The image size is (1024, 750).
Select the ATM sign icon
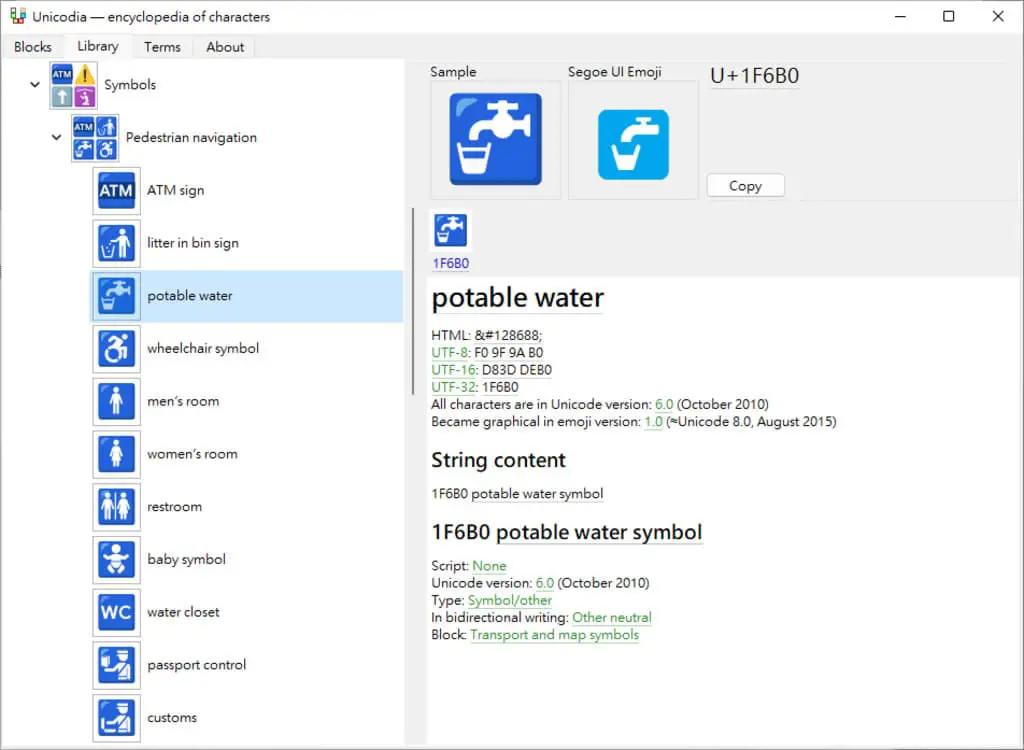pyautogui.click(x=116, y=191)
